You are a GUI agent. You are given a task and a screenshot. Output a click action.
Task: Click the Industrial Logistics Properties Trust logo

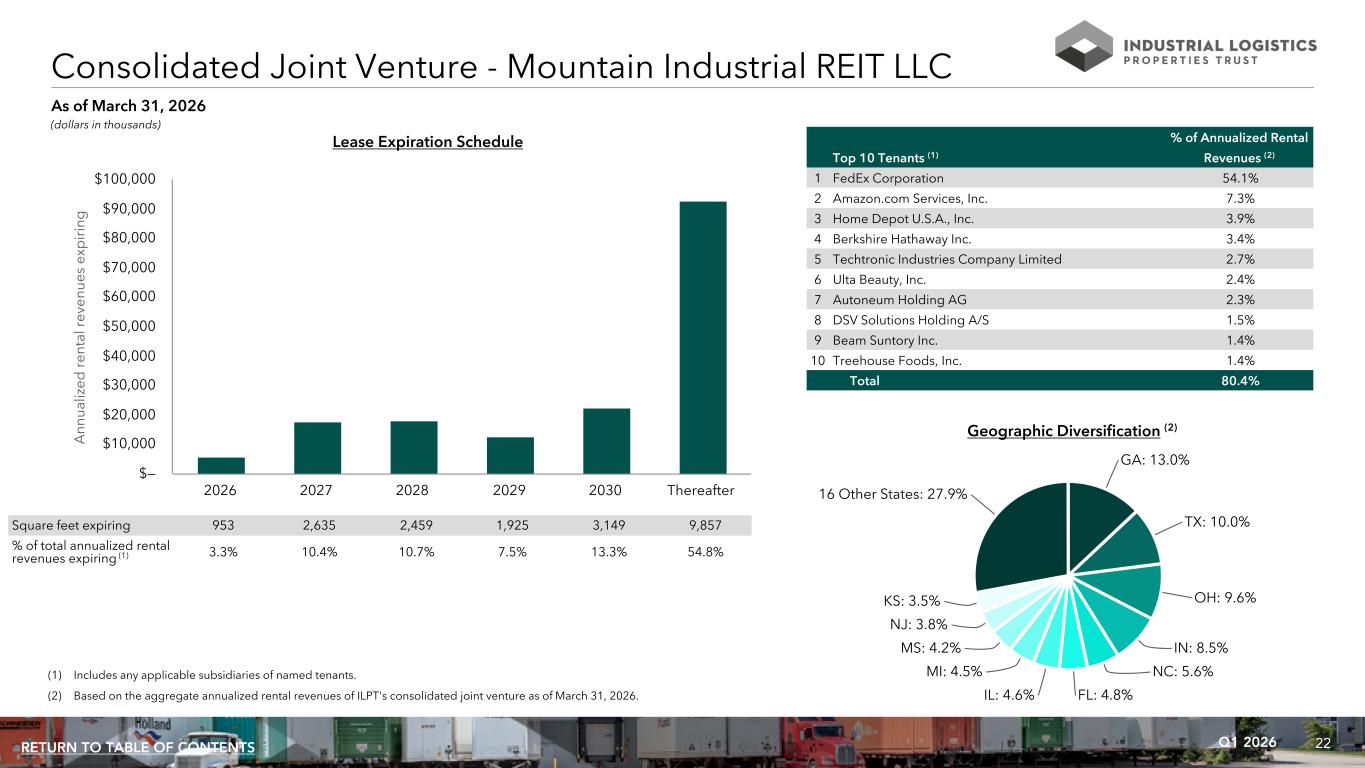click(x=1185, y=47)
